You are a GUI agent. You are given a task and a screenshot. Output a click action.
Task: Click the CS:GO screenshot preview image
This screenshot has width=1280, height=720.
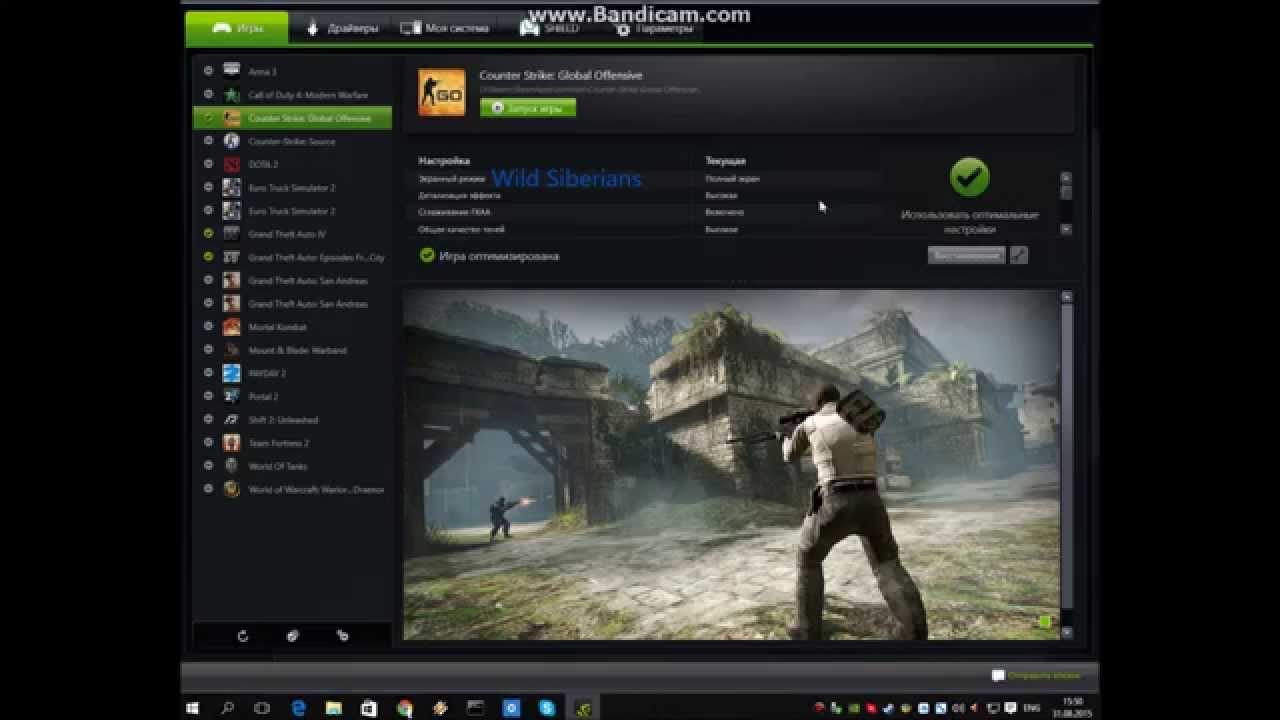(731, 465)
